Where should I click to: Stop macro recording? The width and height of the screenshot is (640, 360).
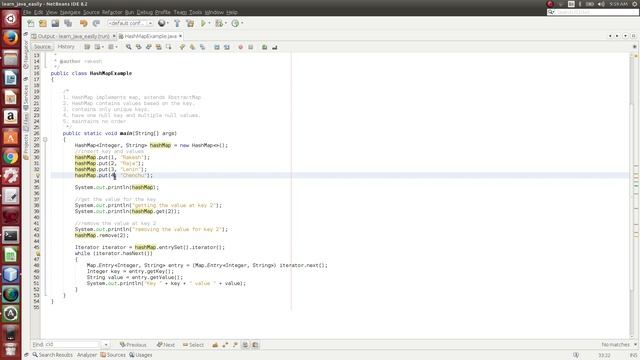click(x=251, y=47)
